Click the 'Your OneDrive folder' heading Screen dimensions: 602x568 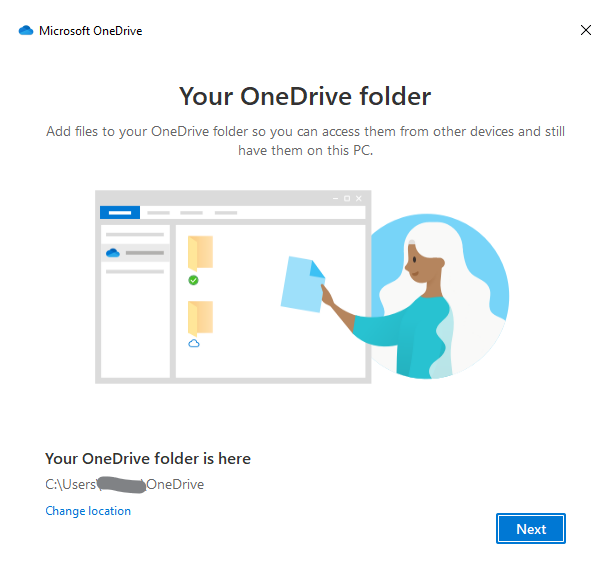click(305, 96)
